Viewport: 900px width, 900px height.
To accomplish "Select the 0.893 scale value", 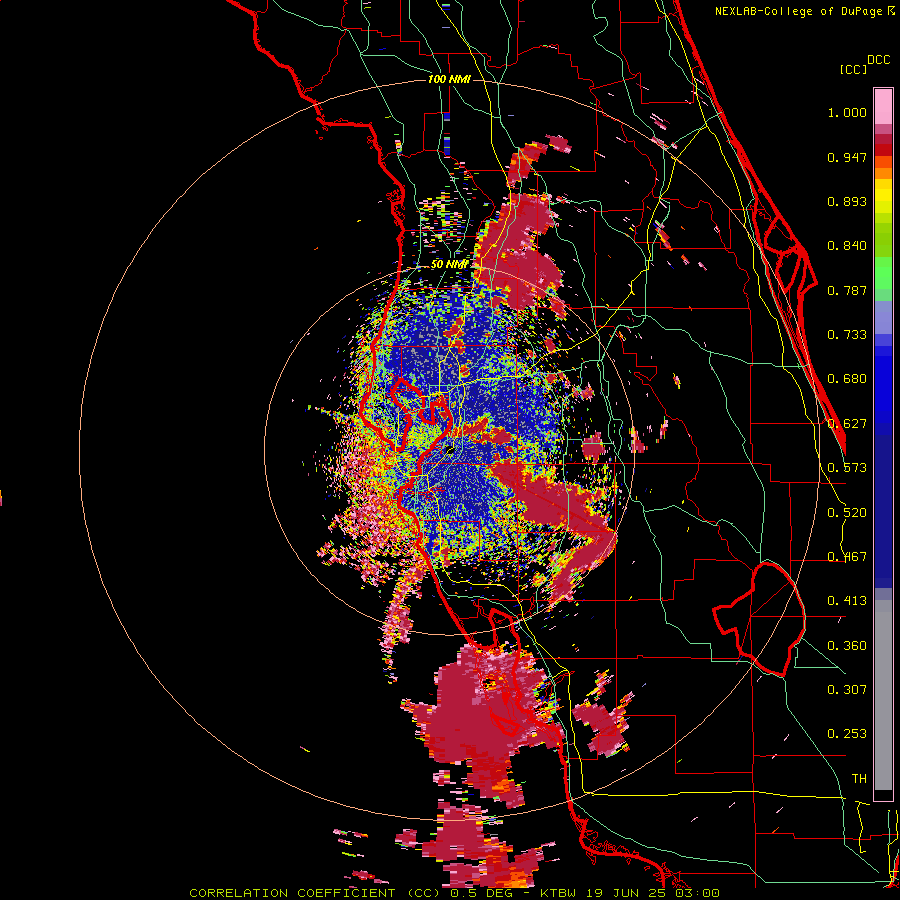I will click(847, 201).
